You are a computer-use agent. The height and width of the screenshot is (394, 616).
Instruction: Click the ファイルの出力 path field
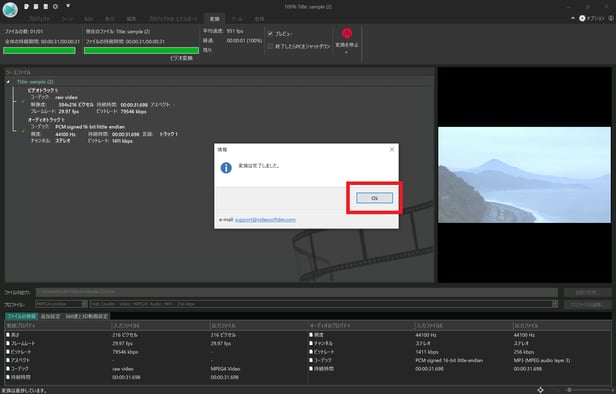(x=297, y=292)
